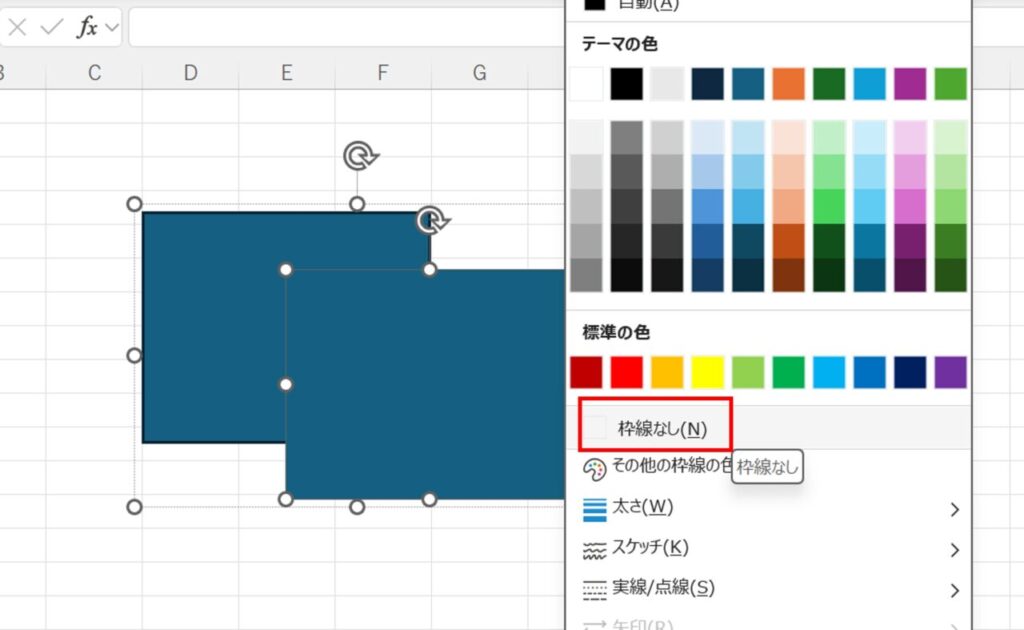Pick the teal blue theme color swatch

tap(748, 84)
